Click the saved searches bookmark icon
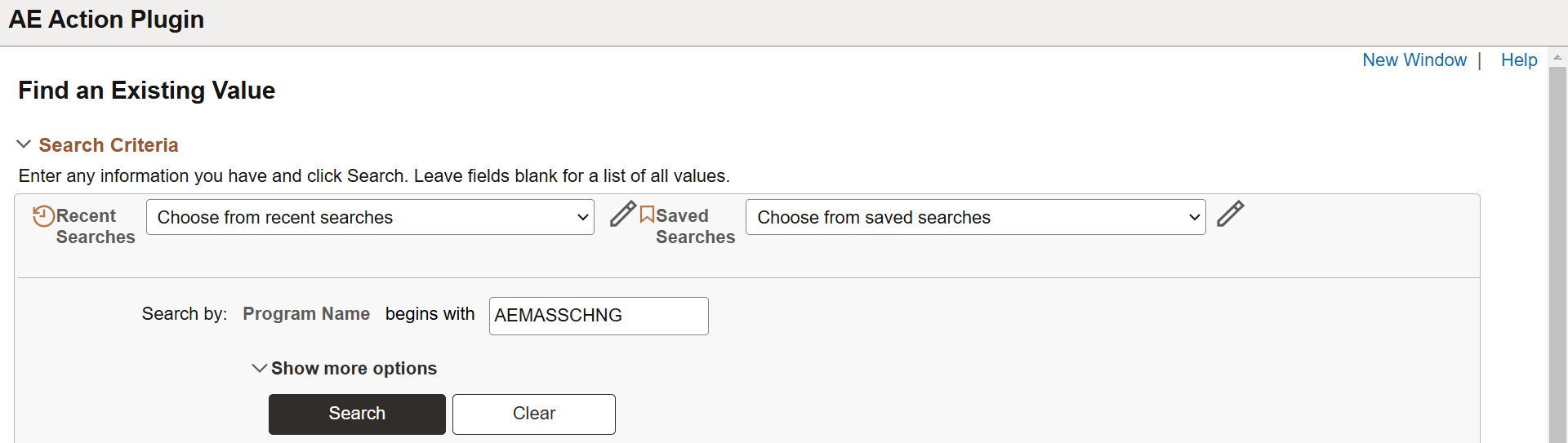 coord(647,215)
